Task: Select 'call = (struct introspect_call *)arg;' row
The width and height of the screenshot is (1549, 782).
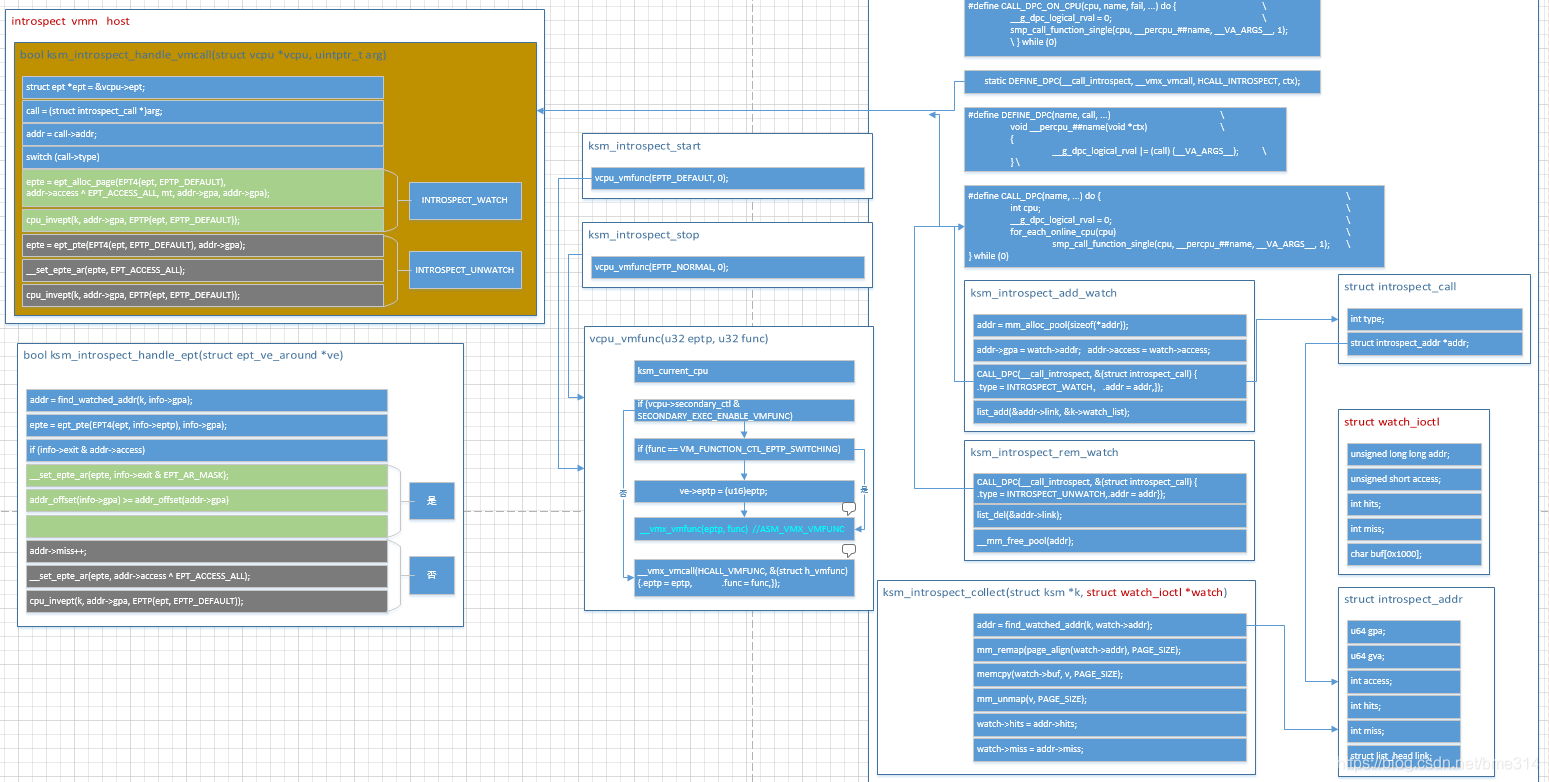Action: click(203, 111)
